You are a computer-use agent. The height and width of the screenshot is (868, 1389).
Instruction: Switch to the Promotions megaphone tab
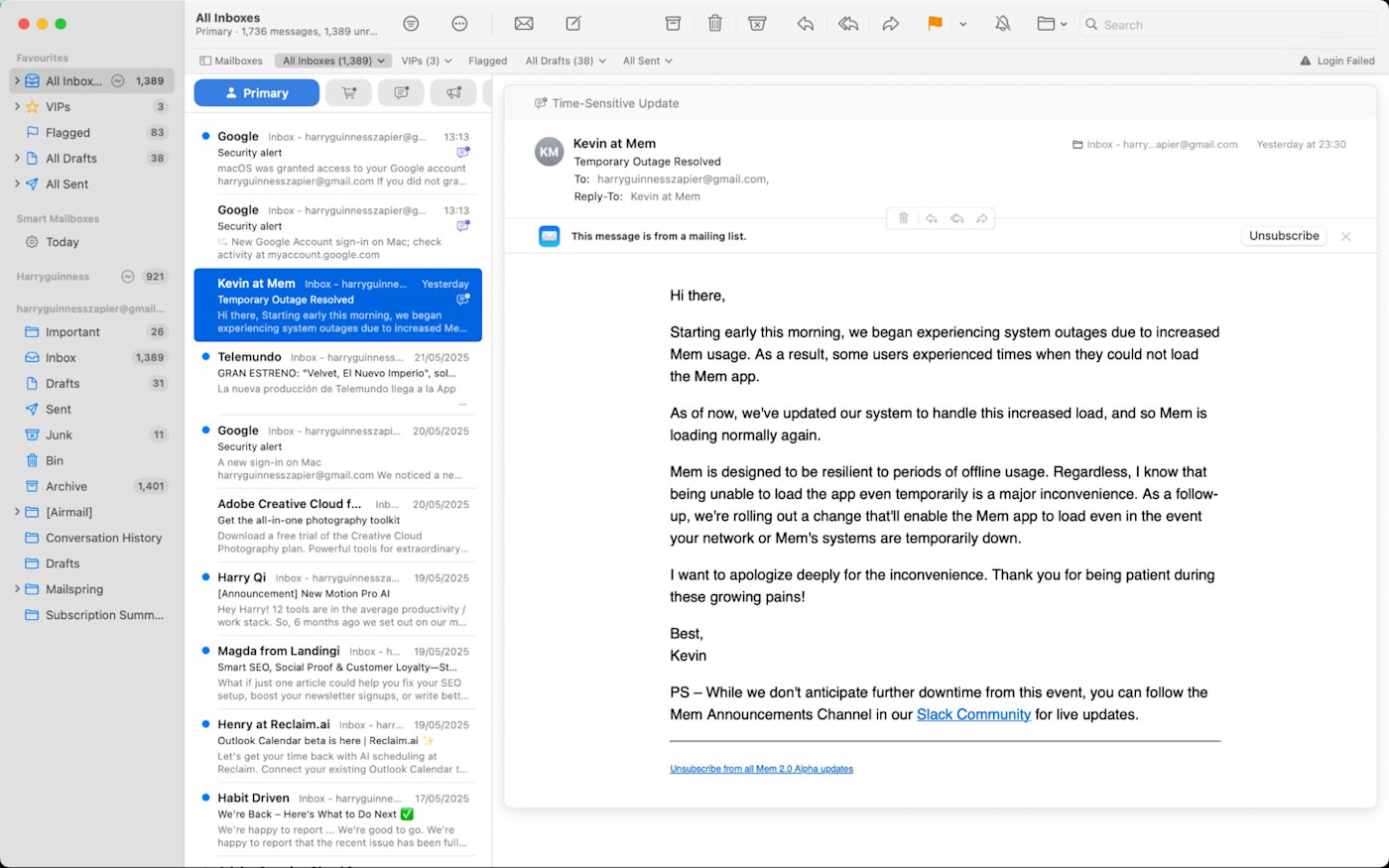click(x=453, y=93)
